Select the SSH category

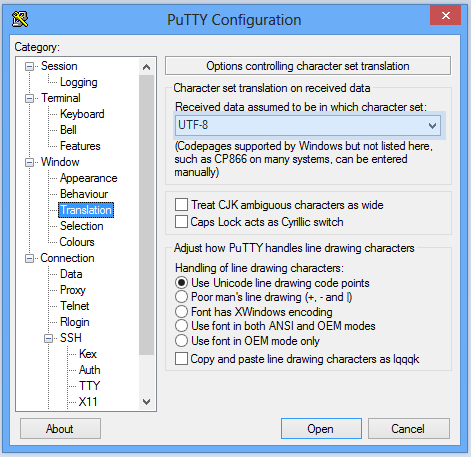[71, 338]
